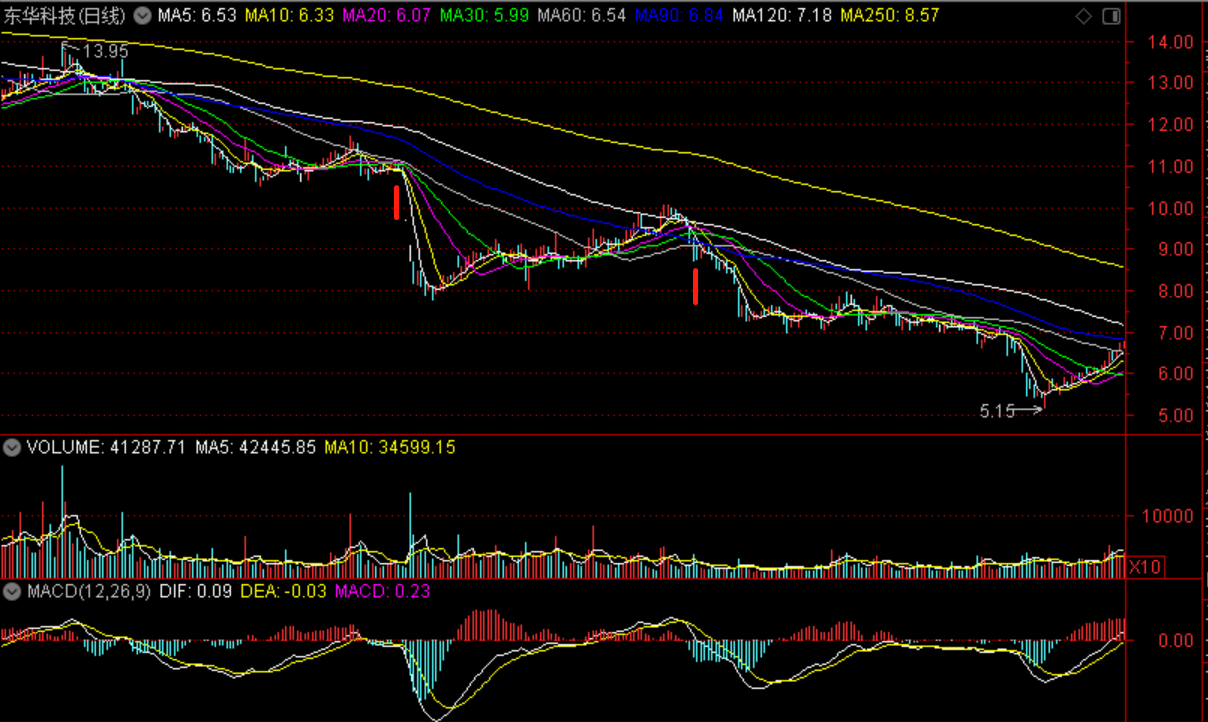Click the MA90: 6.84 indicator label
Image resolution: width=1208 pixels, height=722 pixels.
[680, 16]
